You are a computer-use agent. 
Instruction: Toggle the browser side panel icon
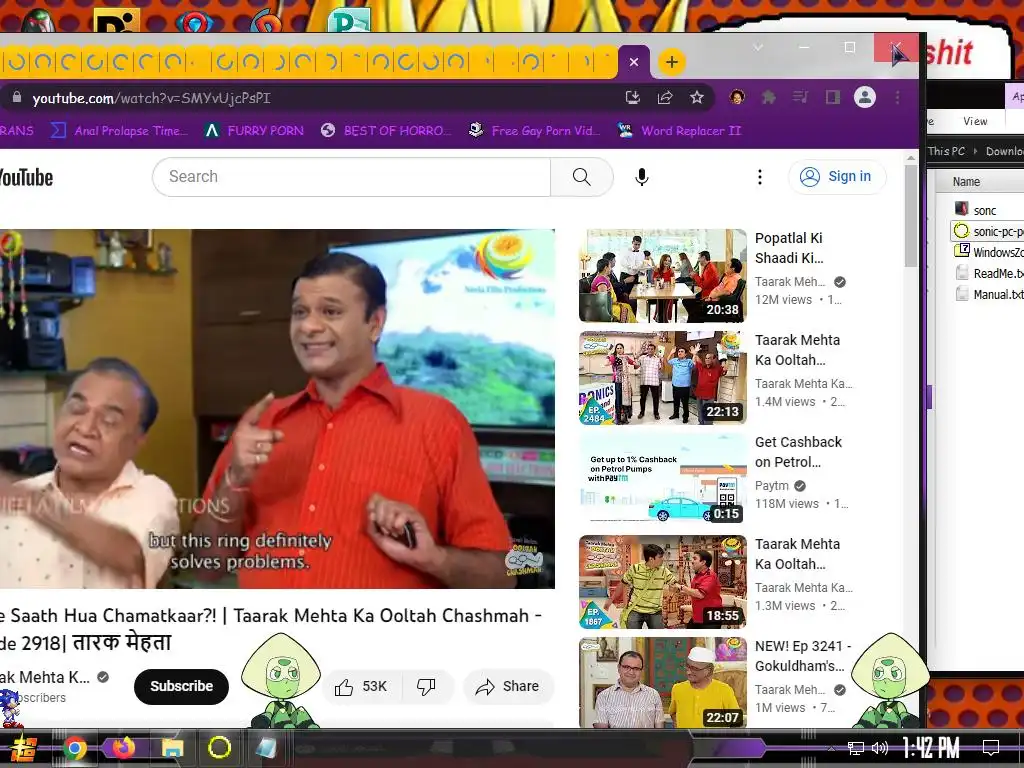pyautogui.click(x=833, y=98)
